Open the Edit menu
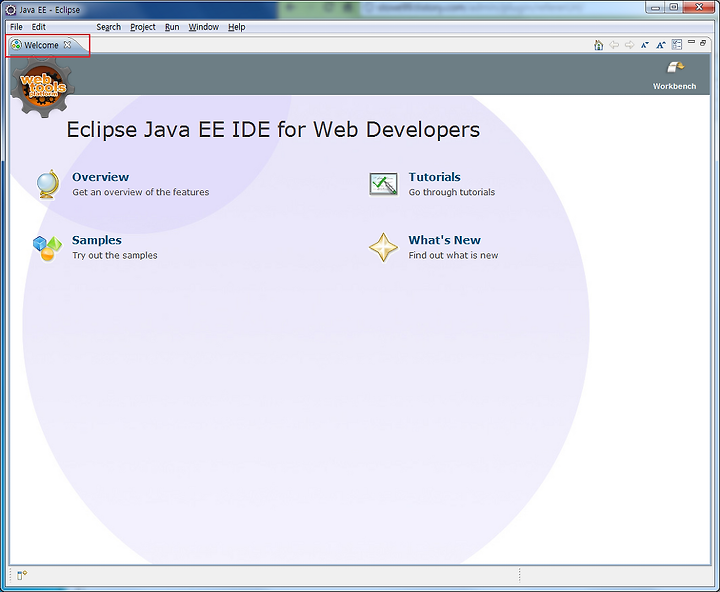The height and width of the screenshot is (592, 720). pyautogui.click(x=39, y=27)
